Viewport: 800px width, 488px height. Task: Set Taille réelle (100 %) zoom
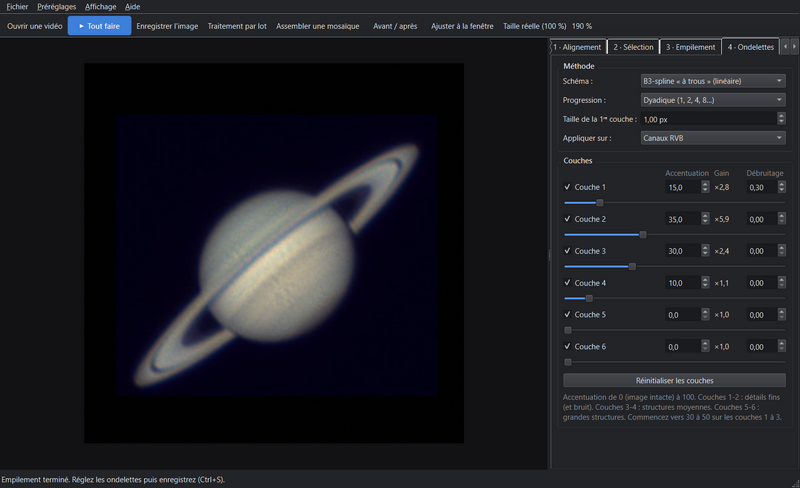[535, 26]
